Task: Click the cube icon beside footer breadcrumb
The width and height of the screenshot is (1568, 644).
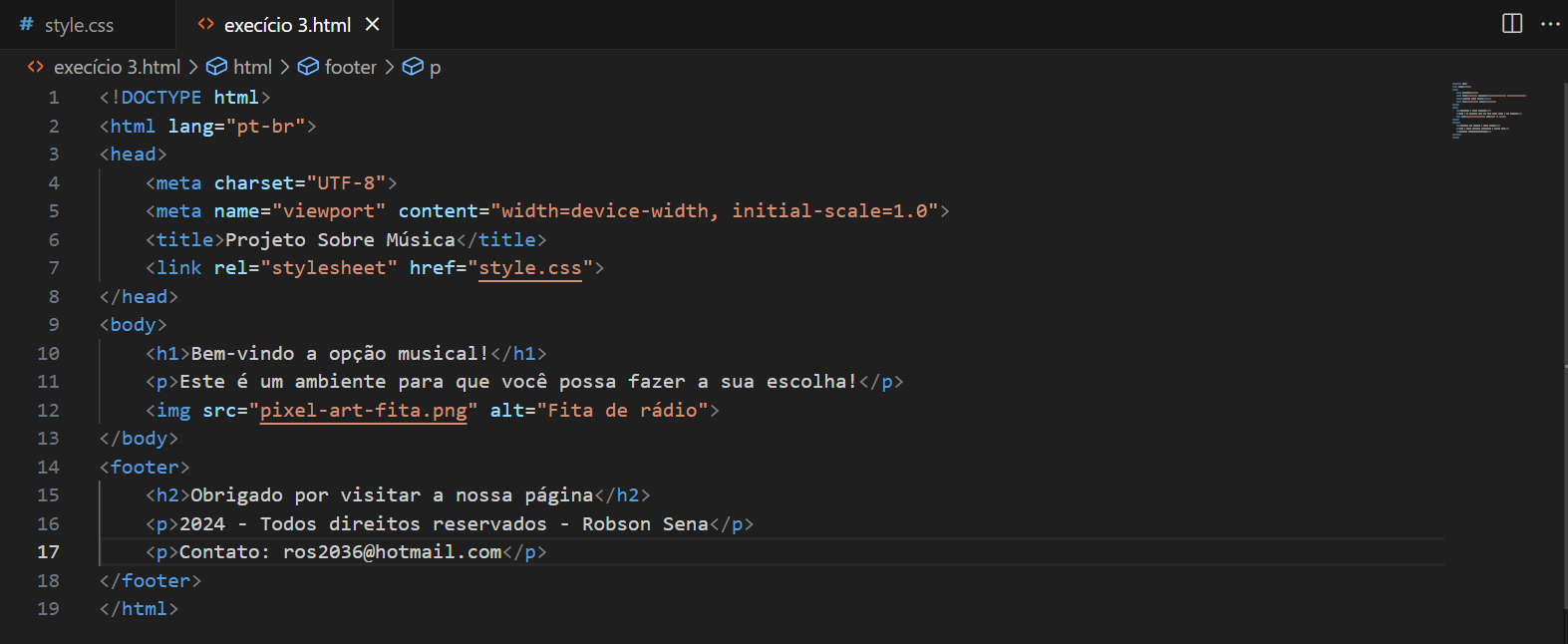Action: [x=309, y=67]
